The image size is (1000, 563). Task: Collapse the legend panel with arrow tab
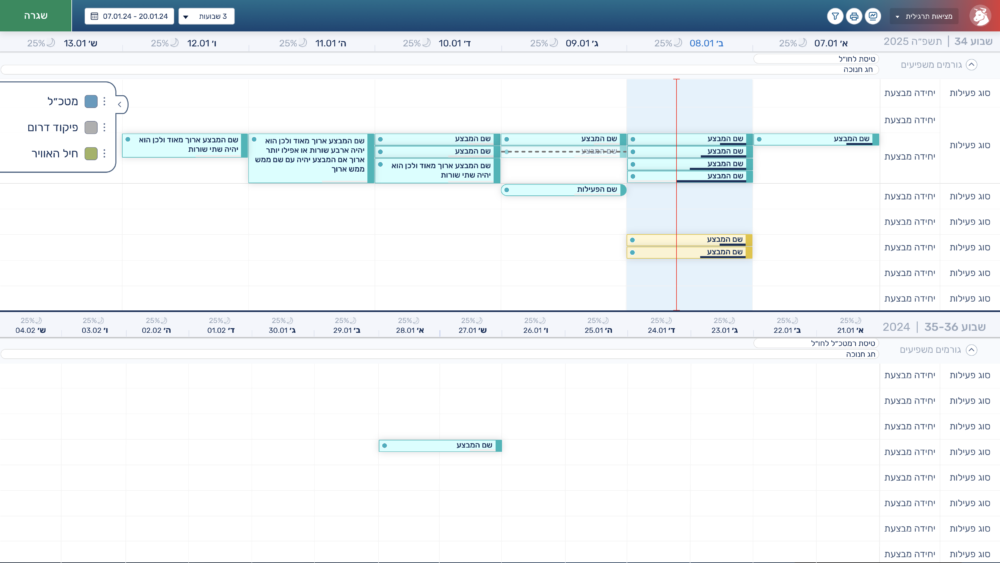tap(120, 104)
